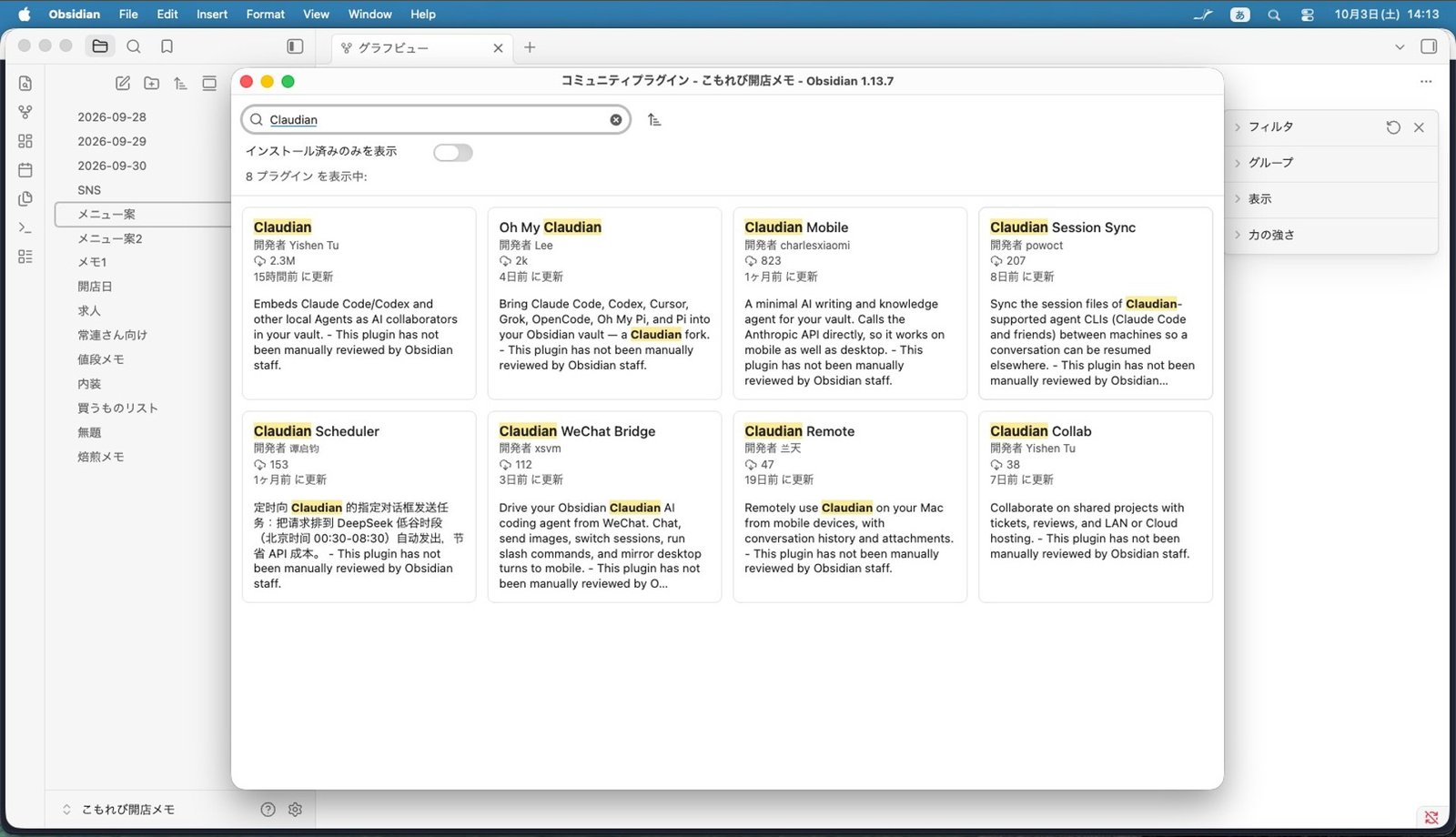Open the Claudian plugin card by Yishen Tu
Image resolution: width=1456 pixels, height=837 pixels.
pos(359,303)
